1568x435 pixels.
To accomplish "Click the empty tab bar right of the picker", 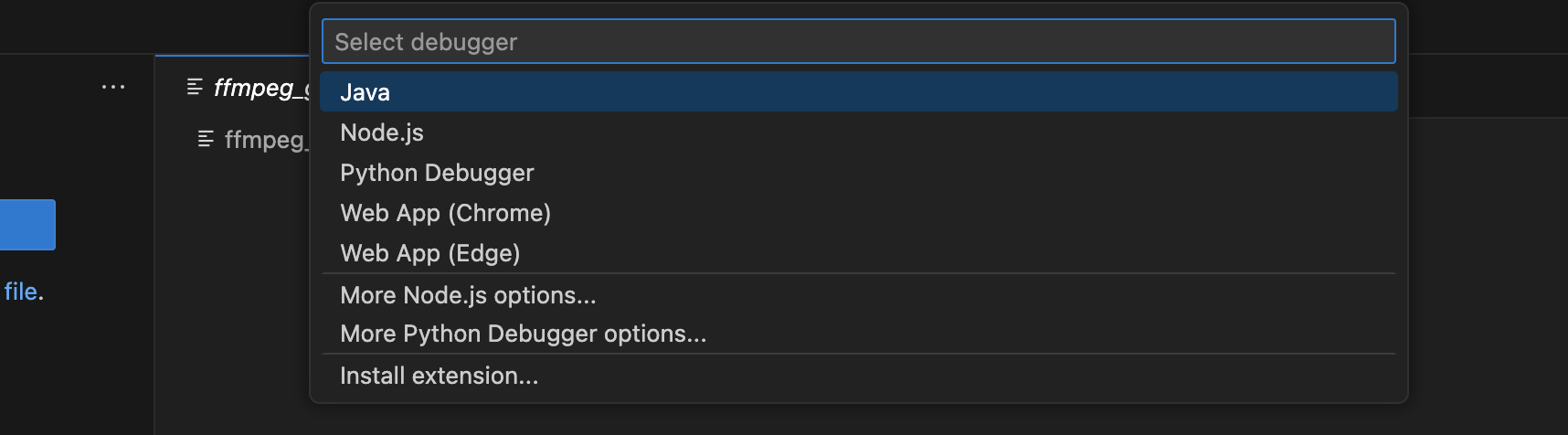I will (1488, 87).
